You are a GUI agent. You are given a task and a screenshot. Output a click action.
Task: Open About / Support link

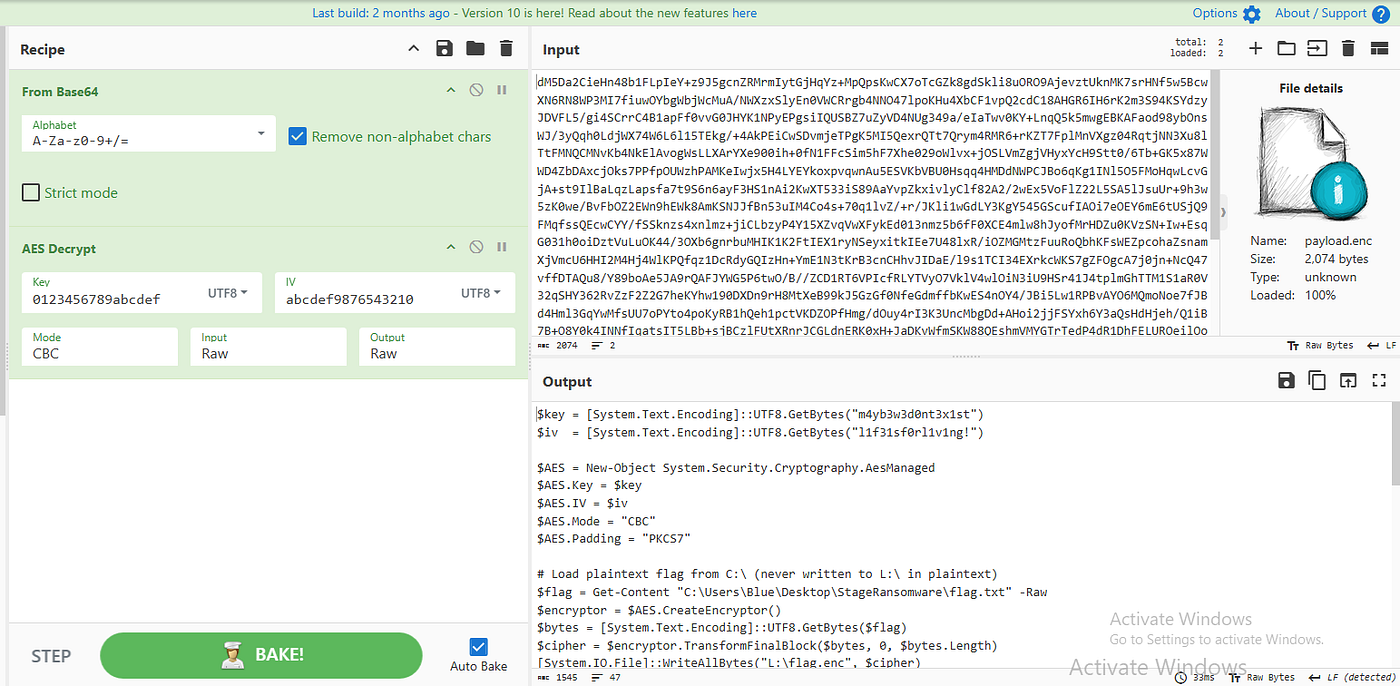coord(1321,13)
